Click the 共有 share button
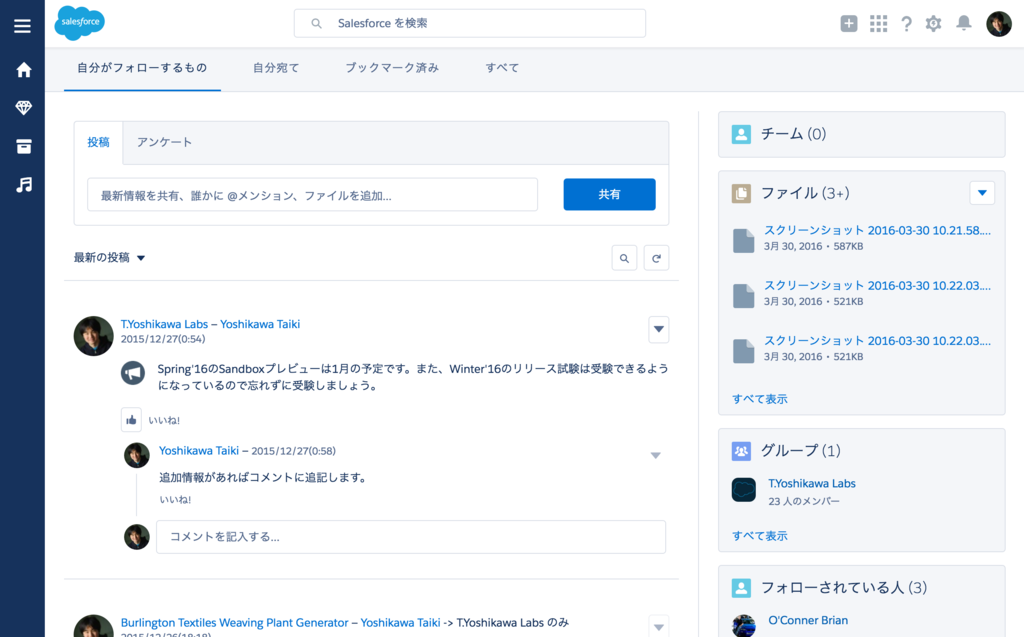Screen dimensions: 1024x637 point(609,194)
